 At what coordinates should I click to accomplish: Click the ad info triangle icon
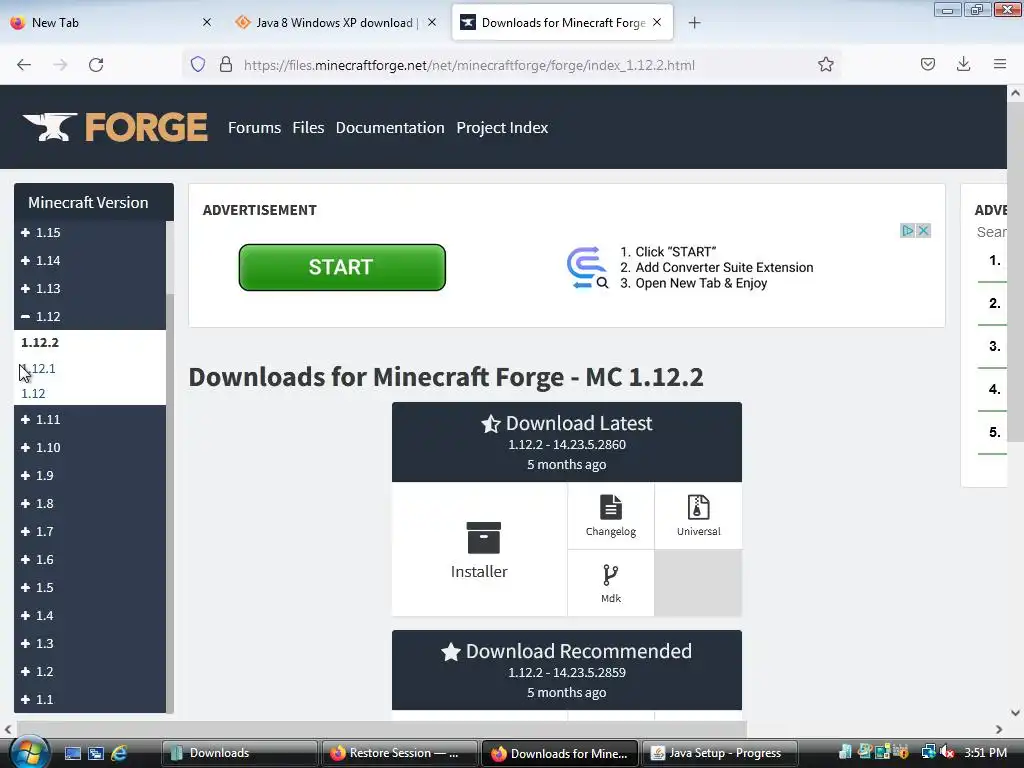(x=907, y=231)
